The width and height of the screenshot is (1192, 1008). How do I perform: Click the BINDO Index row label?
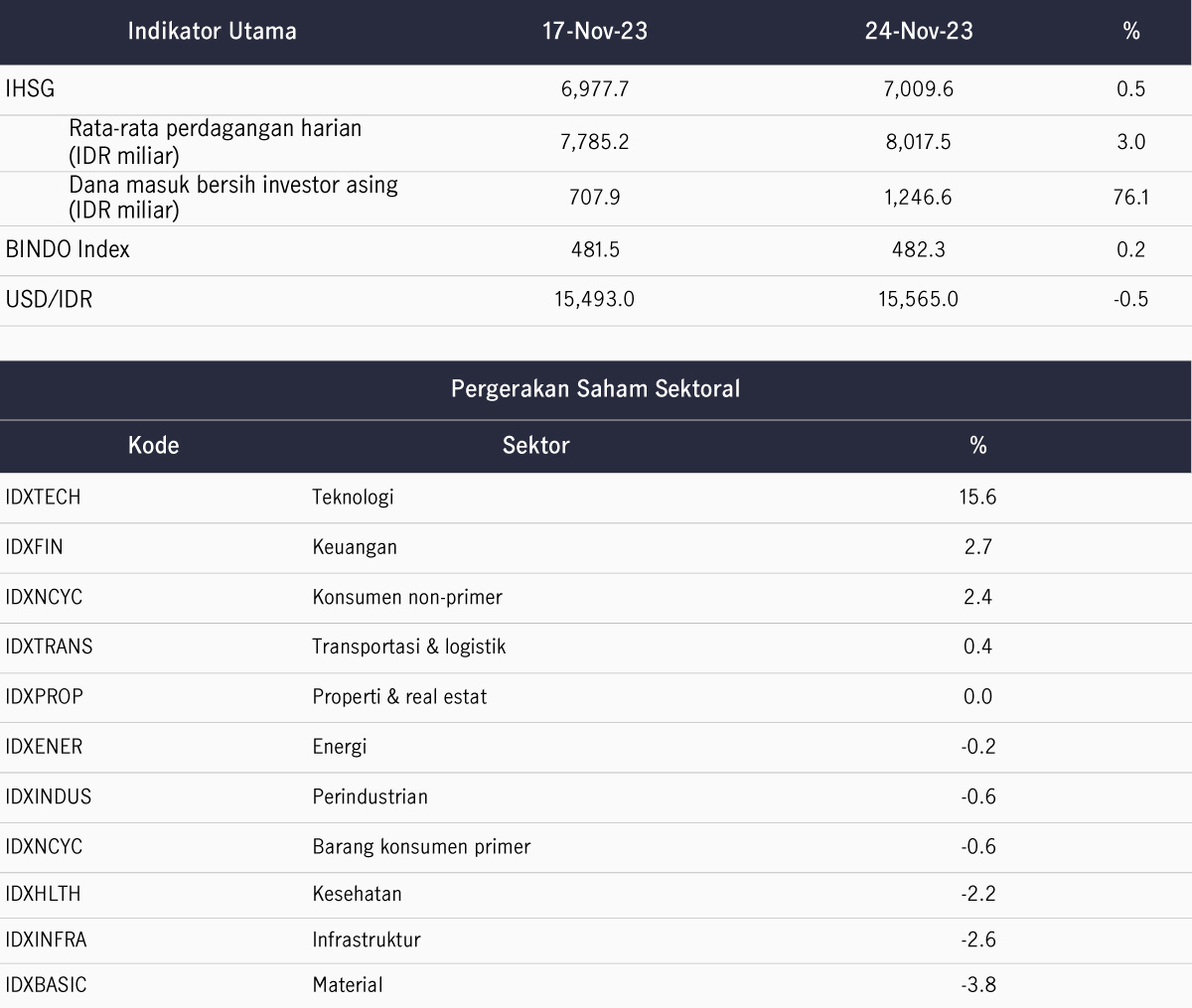pyautogui.click(x=68, y=249)
